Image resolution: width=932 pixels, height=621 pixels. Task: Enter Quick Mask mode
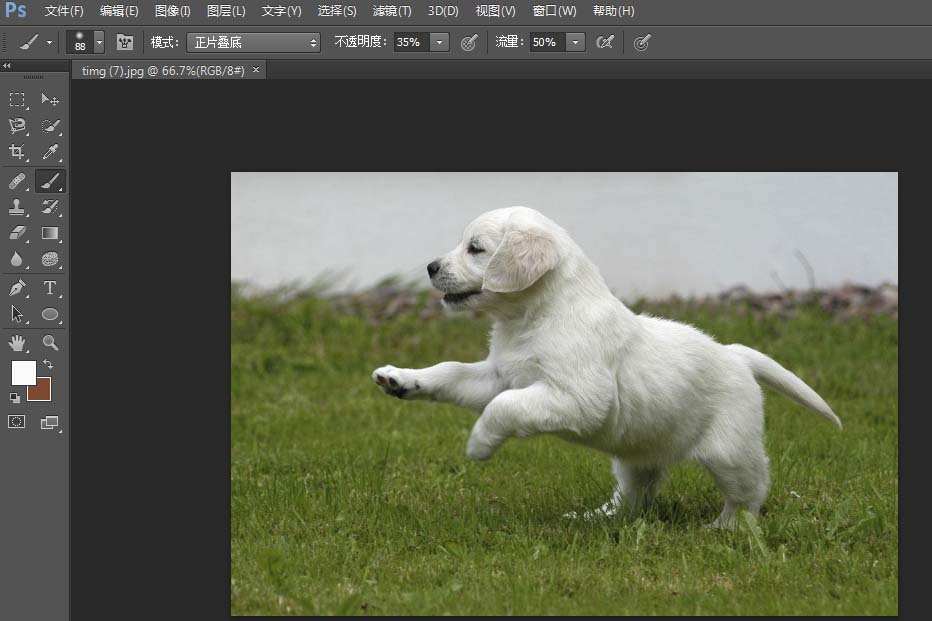coord(16,421)
